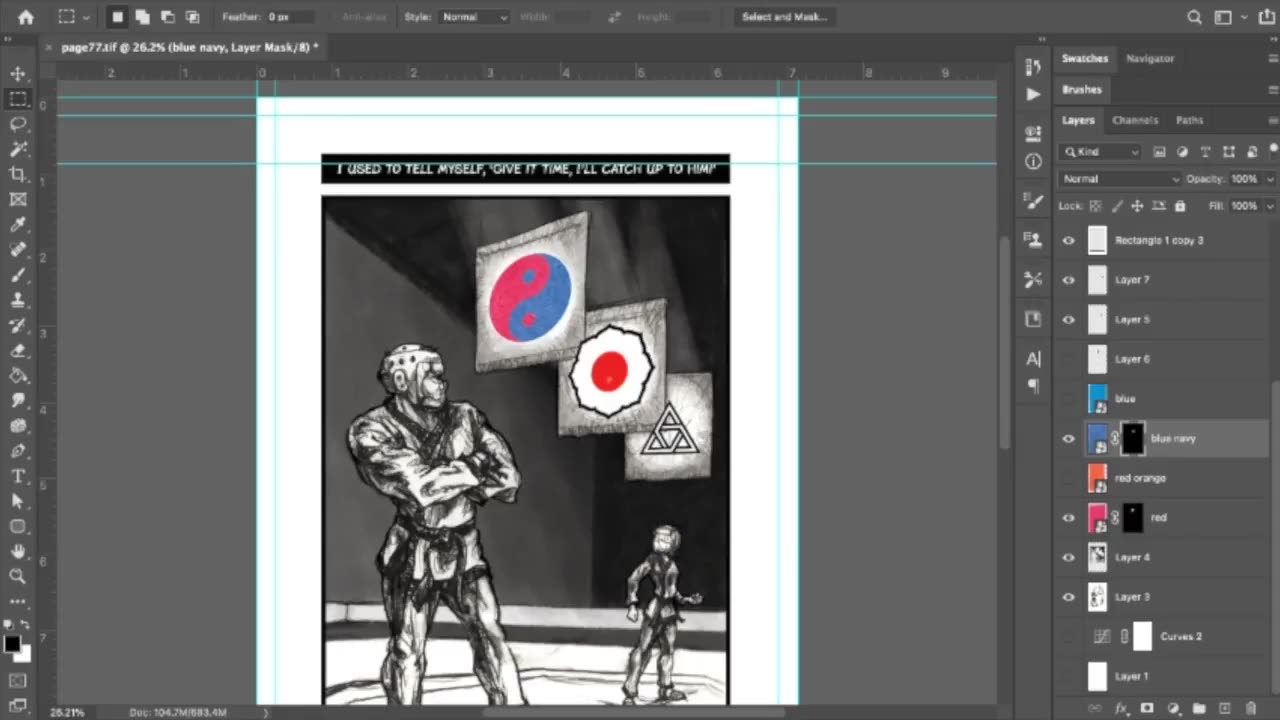Open the History panel icon

pos(1033,66)
